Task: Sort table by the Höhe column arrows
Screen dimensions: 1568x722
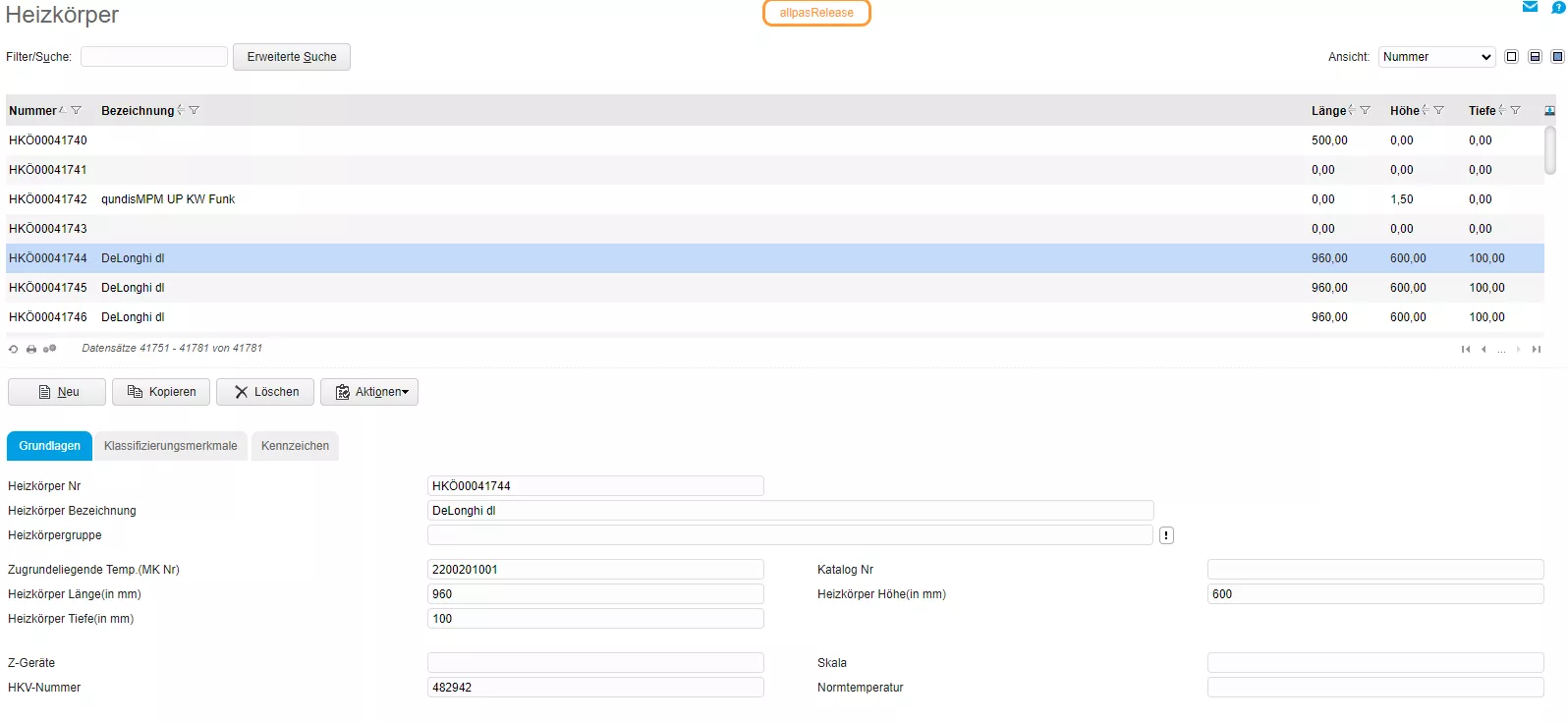Action: point(1425,111)
